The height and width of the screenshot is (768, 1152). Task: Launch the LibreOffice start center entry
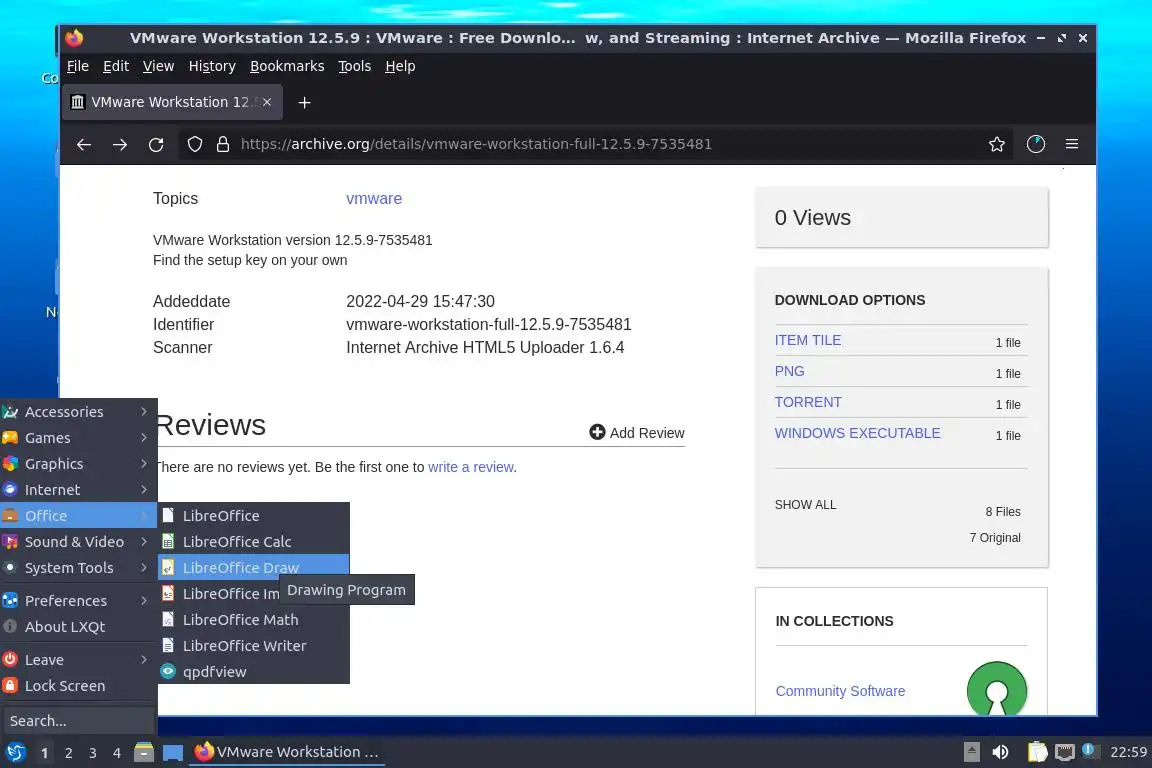253,516
